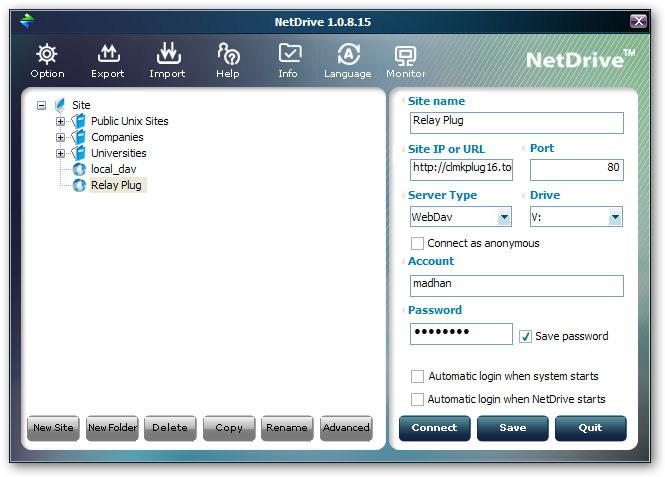Click the Connect button
Viewport: 665px width, 477px height.
pos(434,428)
